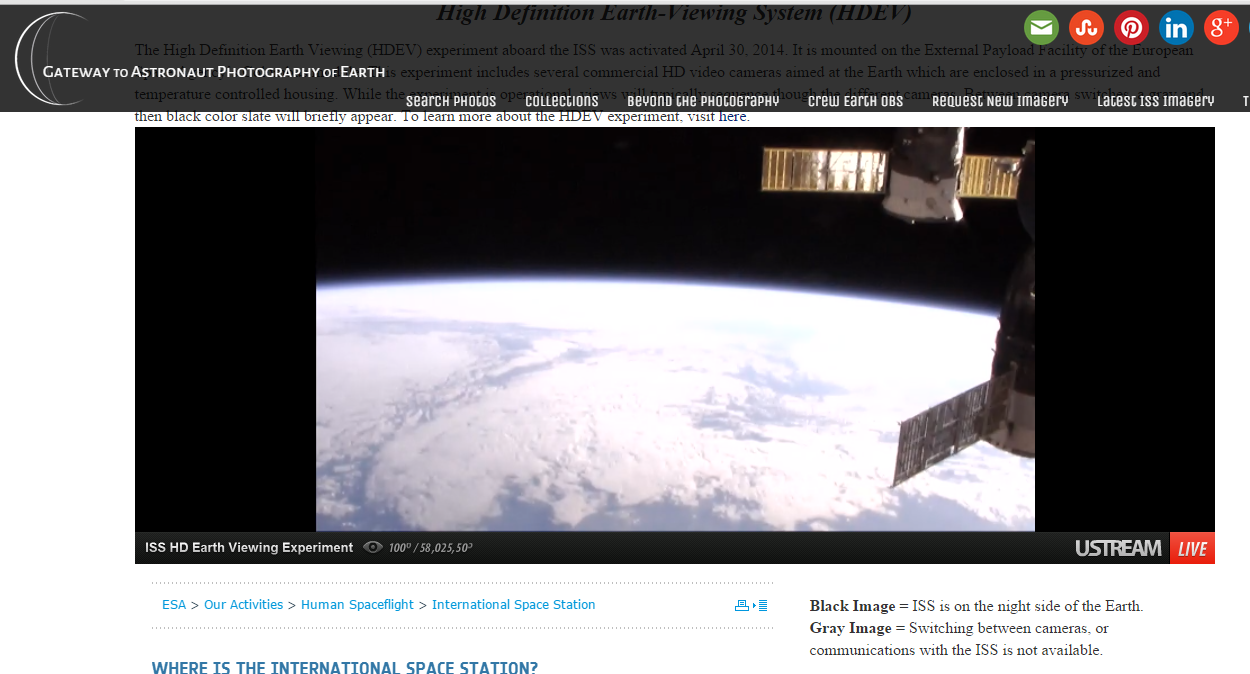Image resolution: width=1250 pixels, height=674 pixels.
Task: Click the crescent Gateway site logo
Action: coord(50,58)
